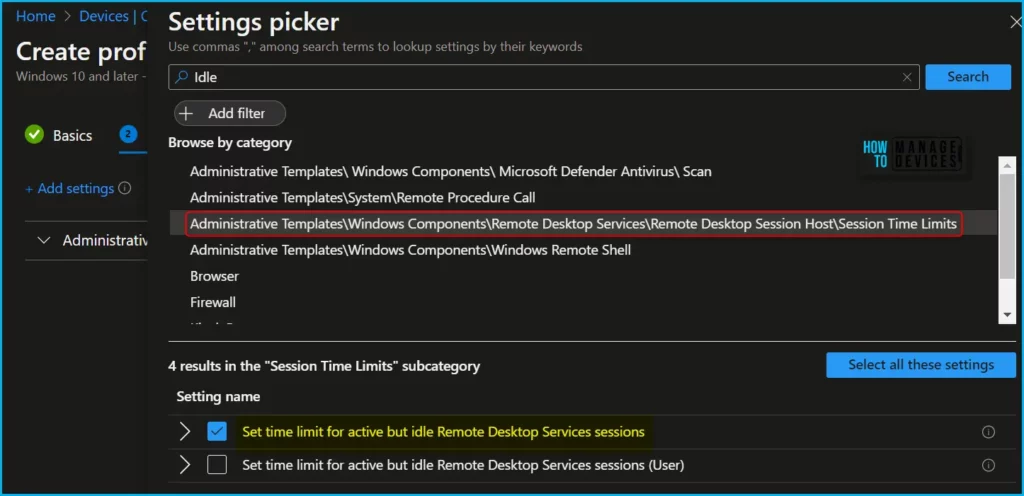Check the idle sessions (User) setting checkbox

tap(217, 465)
